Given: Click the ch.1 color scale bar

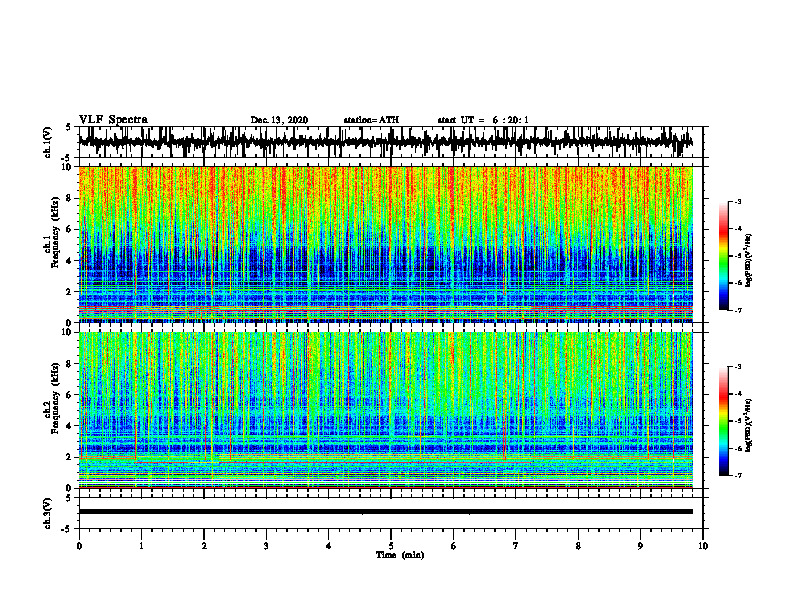Looking at the screenshot, I should [723, 256].
